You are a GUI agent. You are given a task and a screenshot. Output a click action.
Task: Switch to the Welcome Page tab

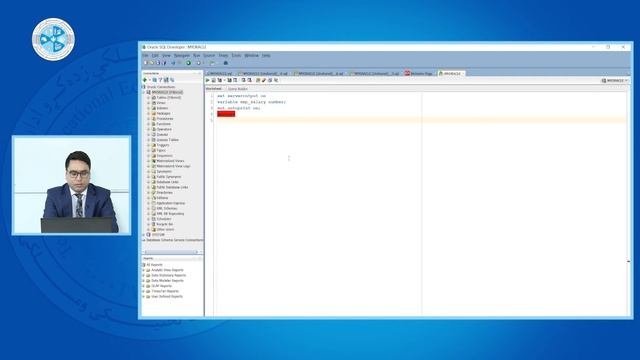point(419,73)
